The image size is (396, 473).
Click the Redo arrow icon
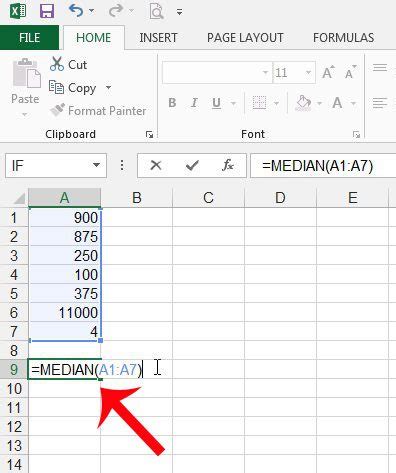(116, 11)
